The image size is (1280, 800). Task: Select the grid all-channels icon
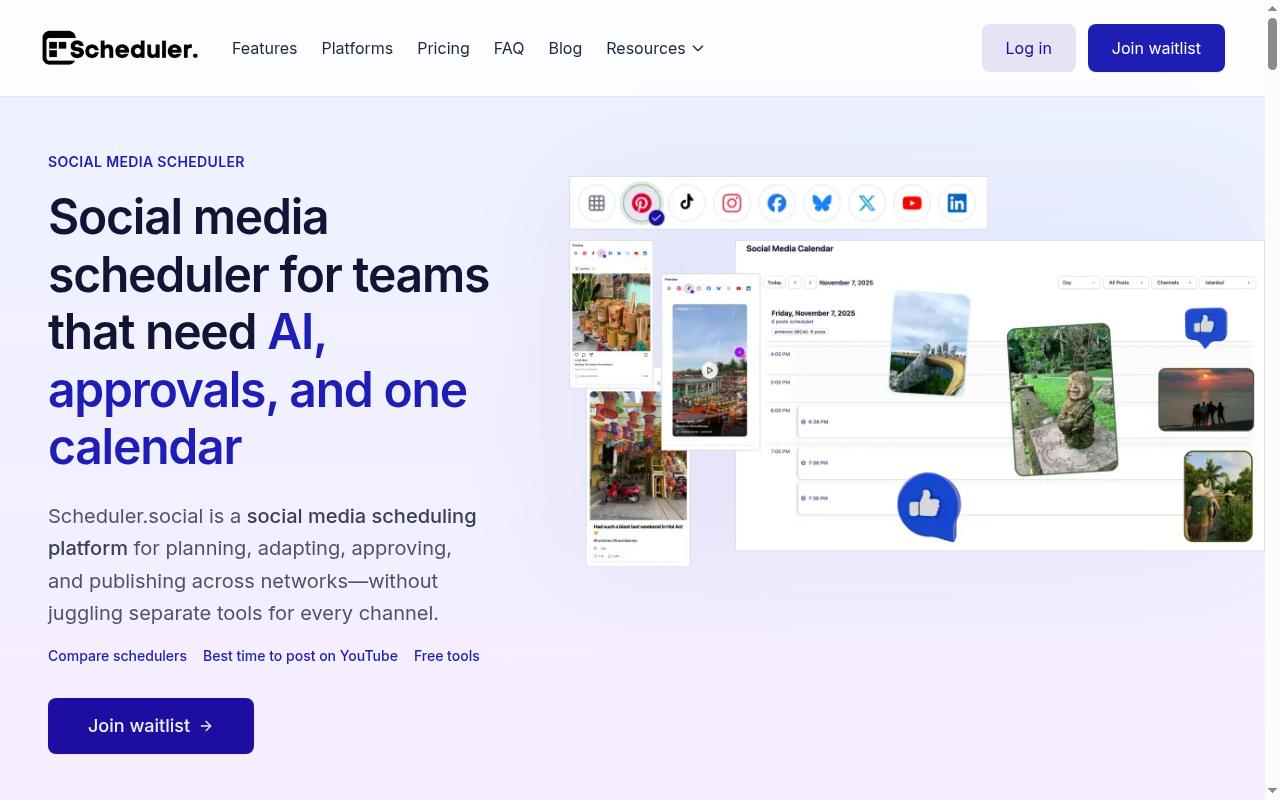click(x=597, y=203)
